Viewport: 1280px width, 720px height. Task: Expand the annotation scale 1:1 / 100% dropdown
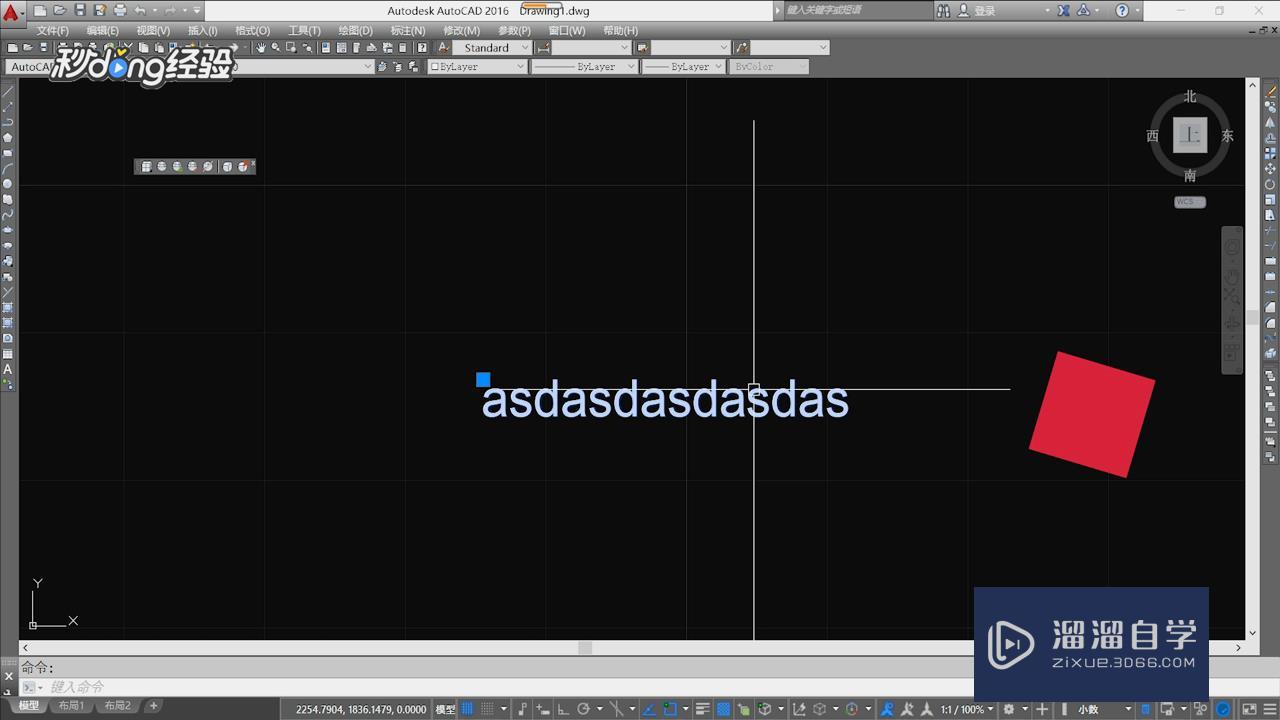(x=967, y=709)
